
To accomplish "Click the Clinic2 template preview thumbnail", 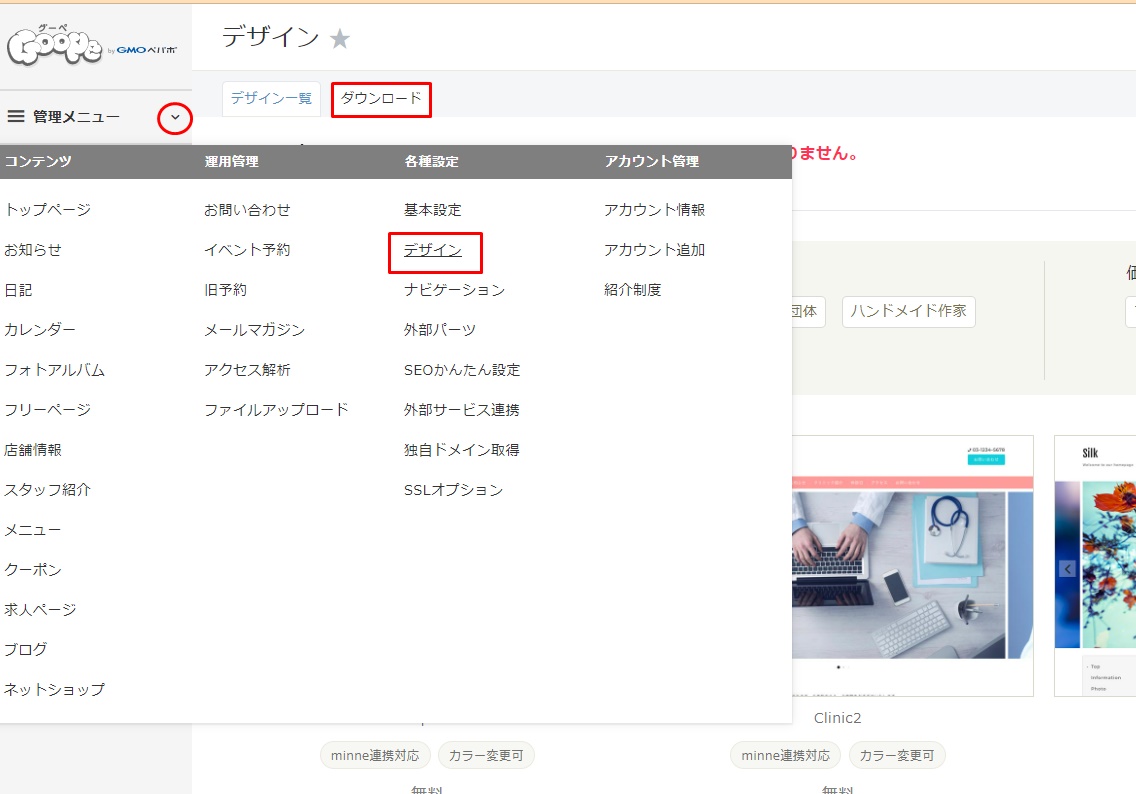I will click(912, 566).
